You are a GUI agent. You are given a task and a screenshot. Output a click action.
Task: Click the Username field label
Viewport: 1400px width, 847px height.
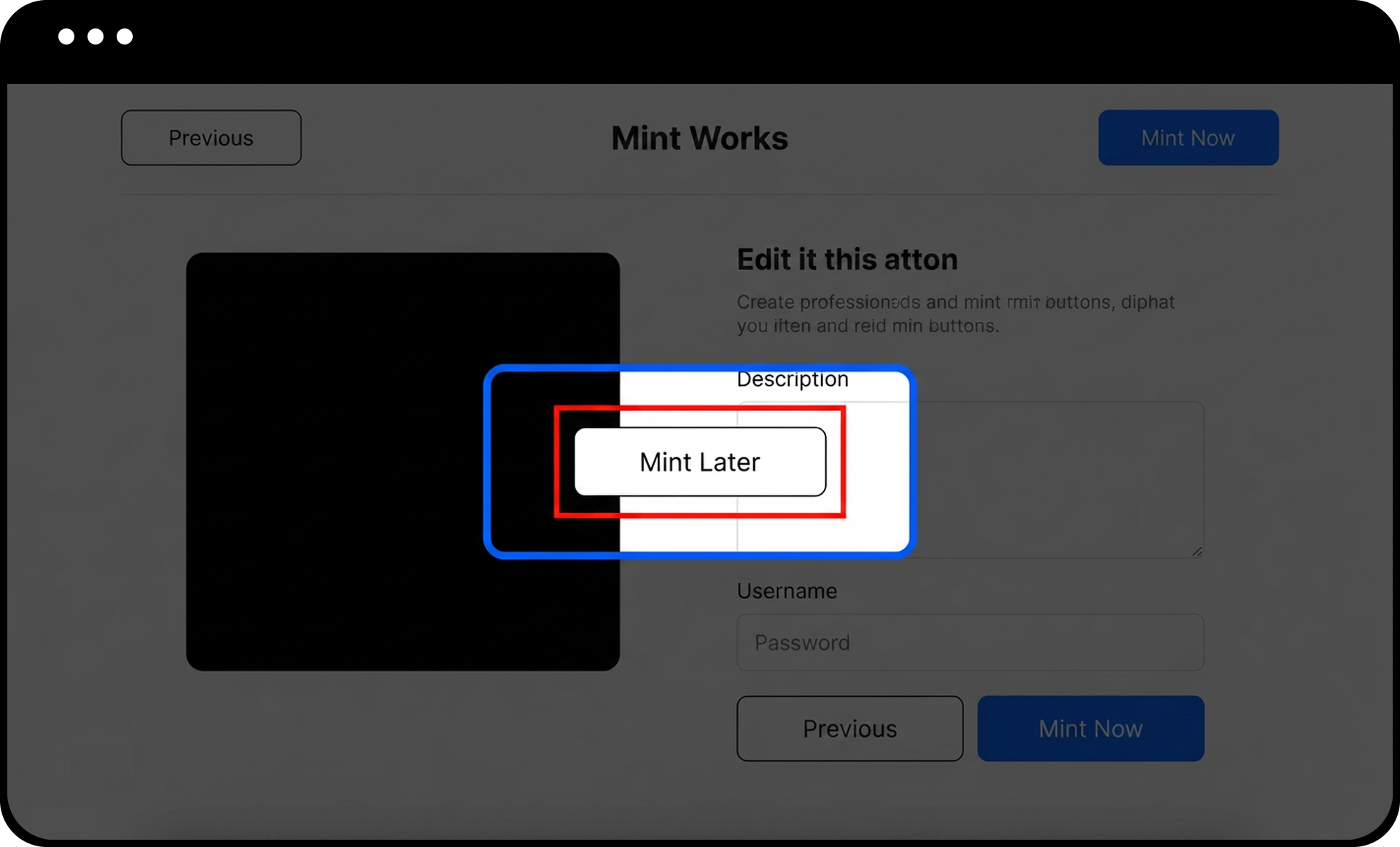(787, 591)
